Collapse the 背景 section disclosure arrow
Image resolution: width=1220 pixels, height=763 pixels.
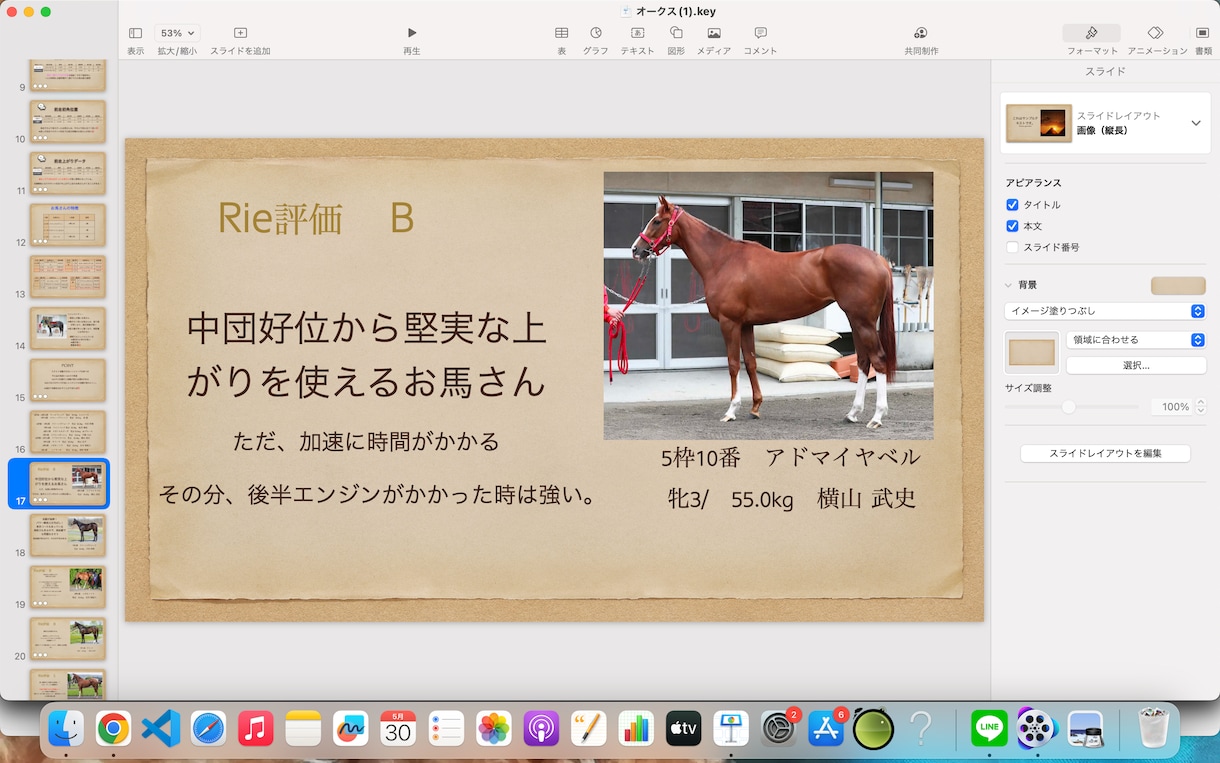pos(1009,285)
